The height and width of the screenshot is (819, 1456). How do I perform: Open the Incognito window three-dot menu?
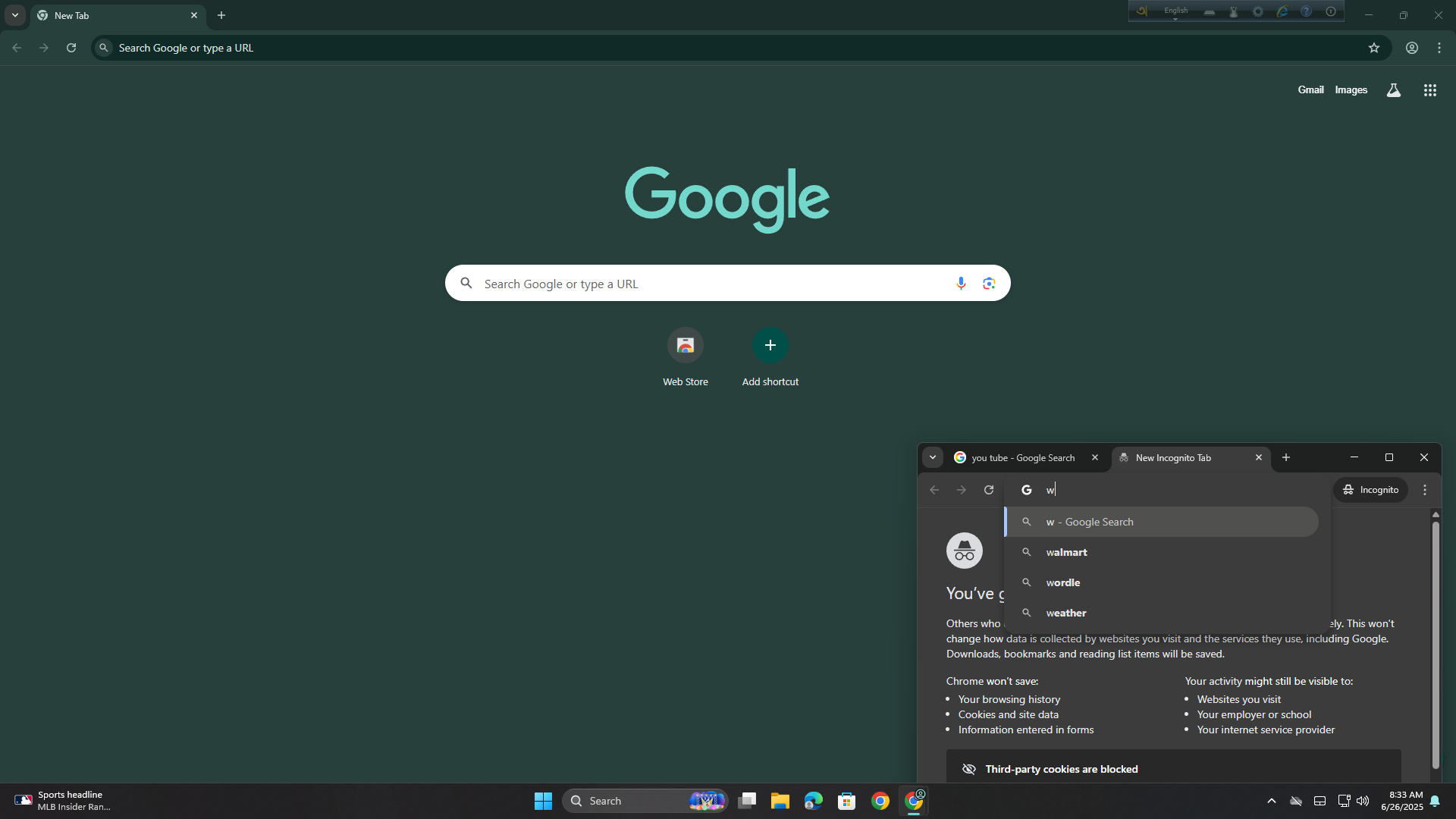(x=1425, y=490)
